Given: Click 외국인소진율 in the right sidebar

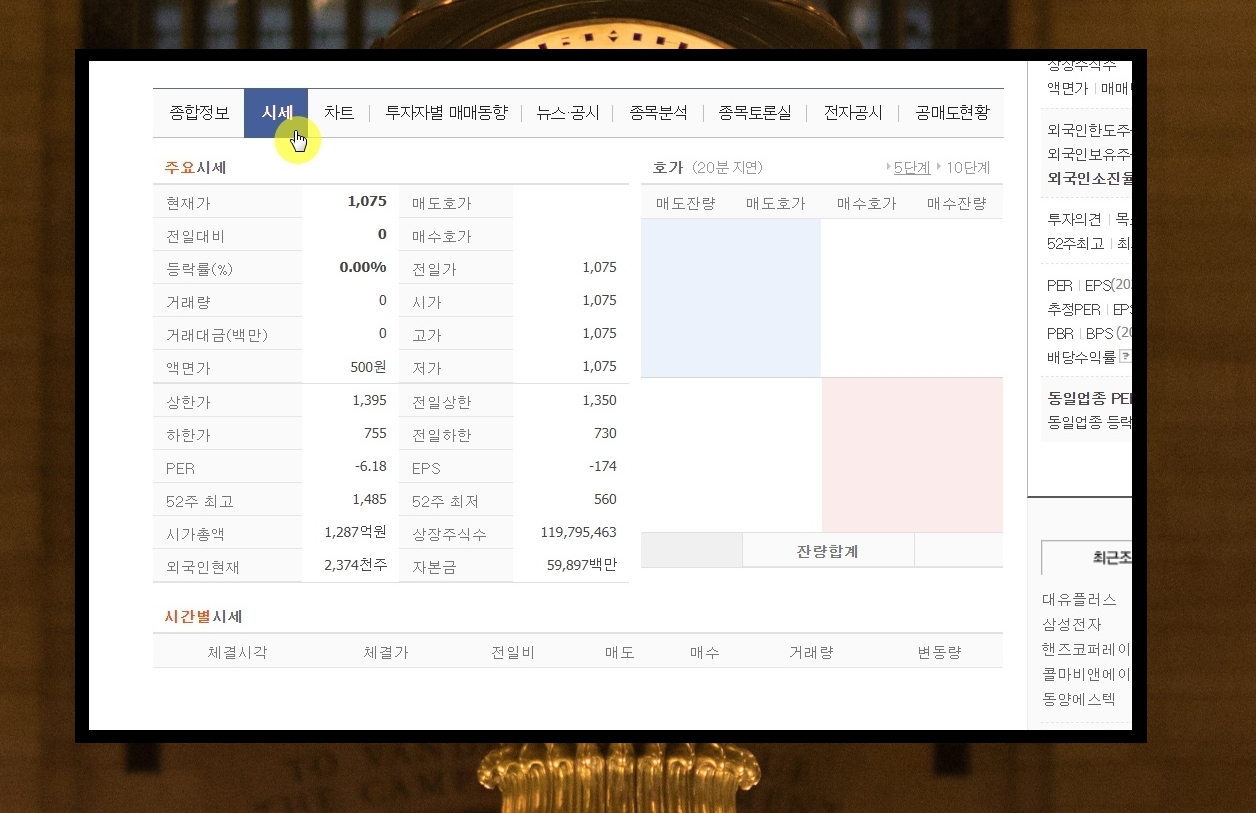Looking at the screenshot, I should (1089, 178).
